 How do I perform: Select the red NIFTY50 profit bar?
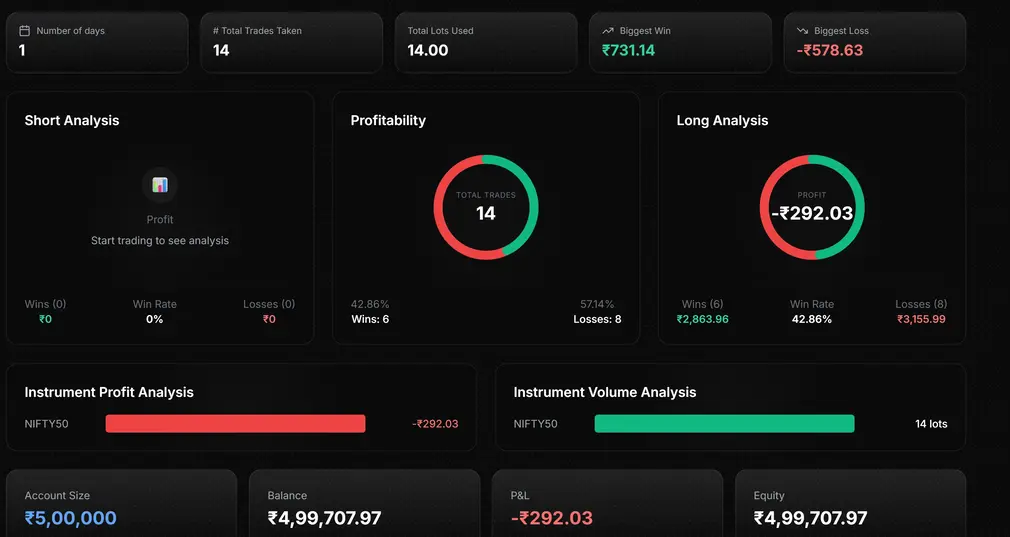click(235, 424)
